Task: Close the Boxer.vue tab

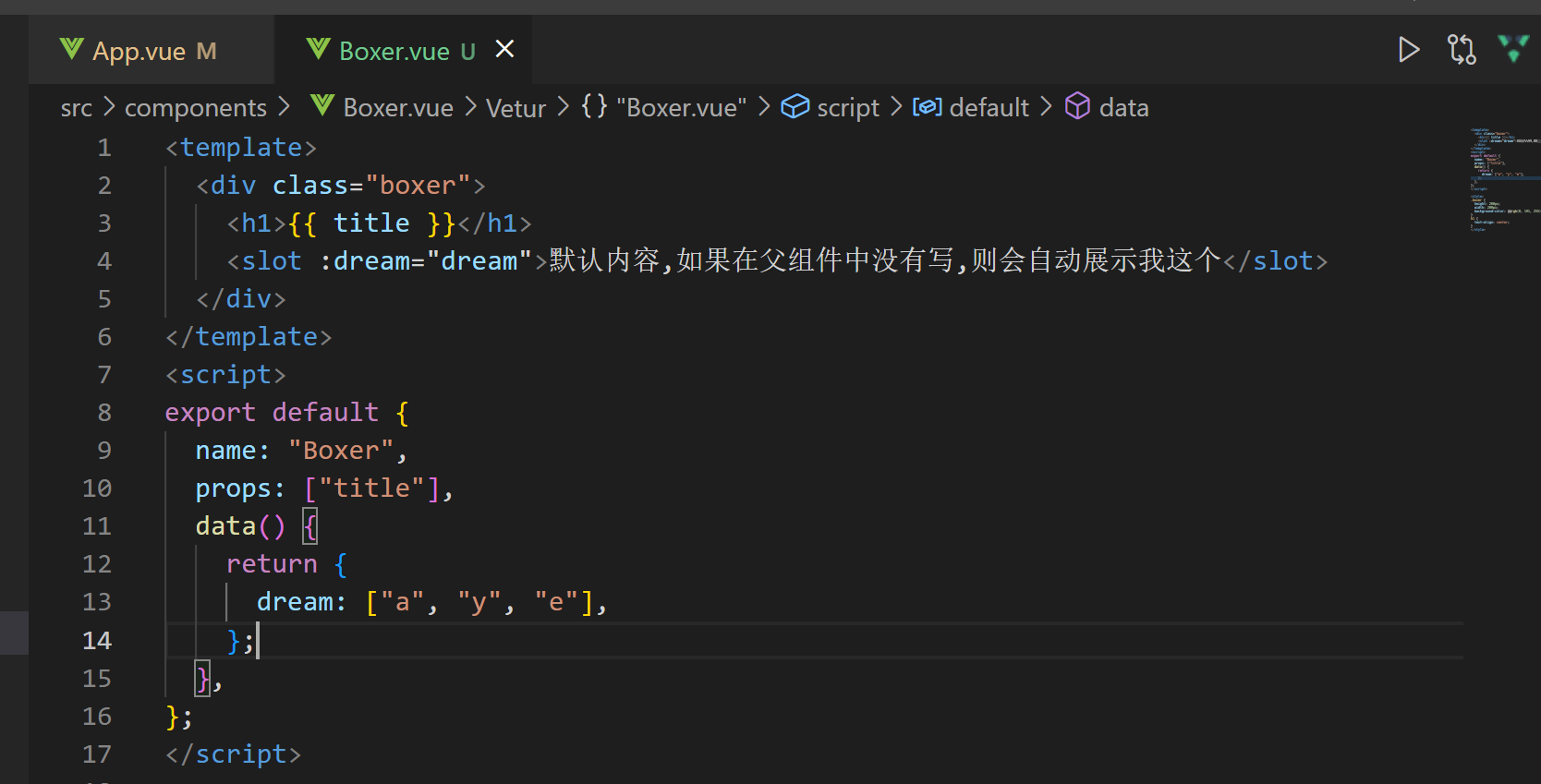Action: tap(504, 49)
